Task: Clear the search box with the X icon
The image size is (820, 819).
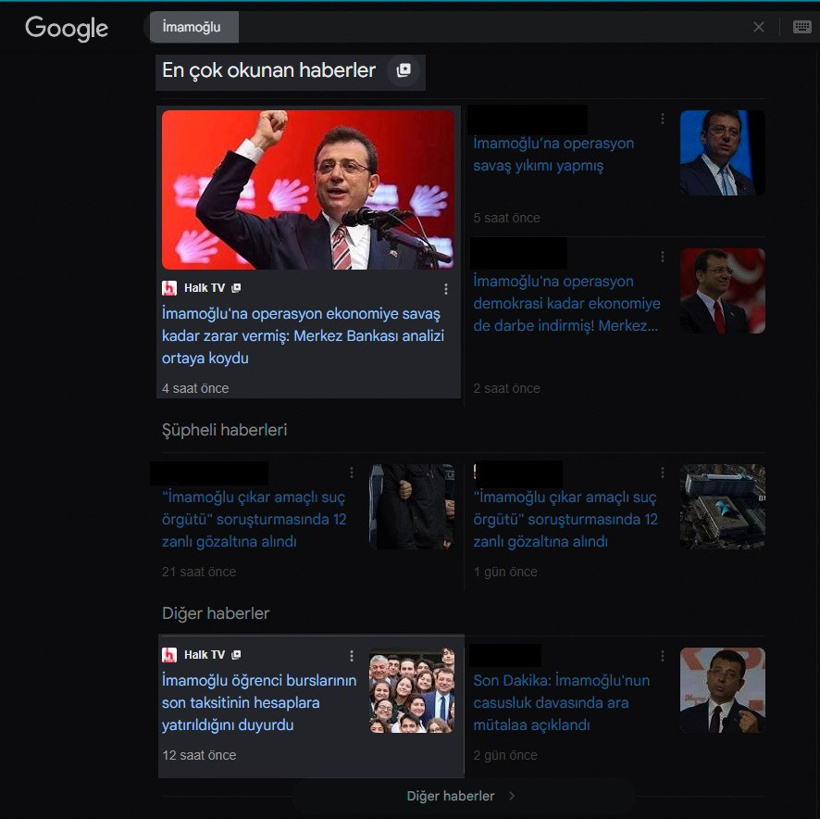Action: pos(758,27)
